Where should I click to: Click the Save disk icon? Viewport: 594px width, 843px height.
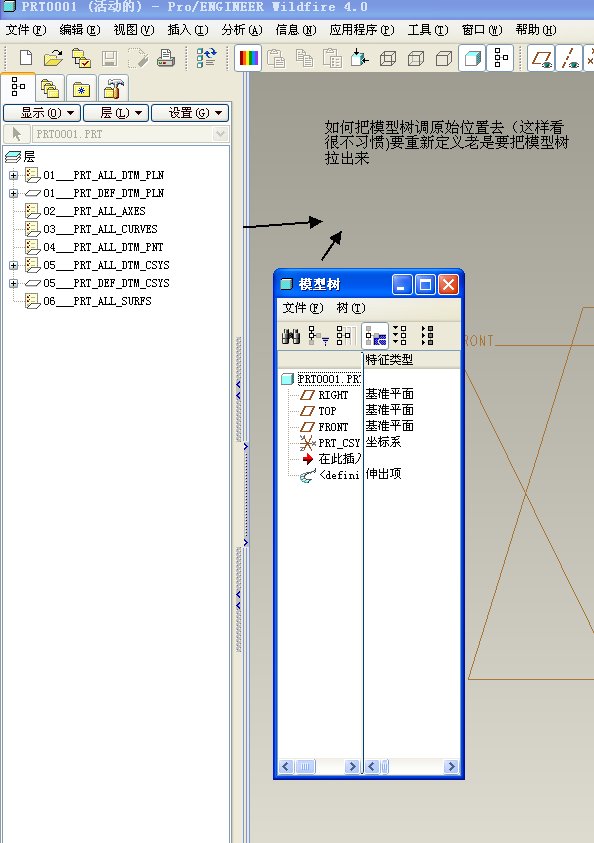(x=109, y=58)
